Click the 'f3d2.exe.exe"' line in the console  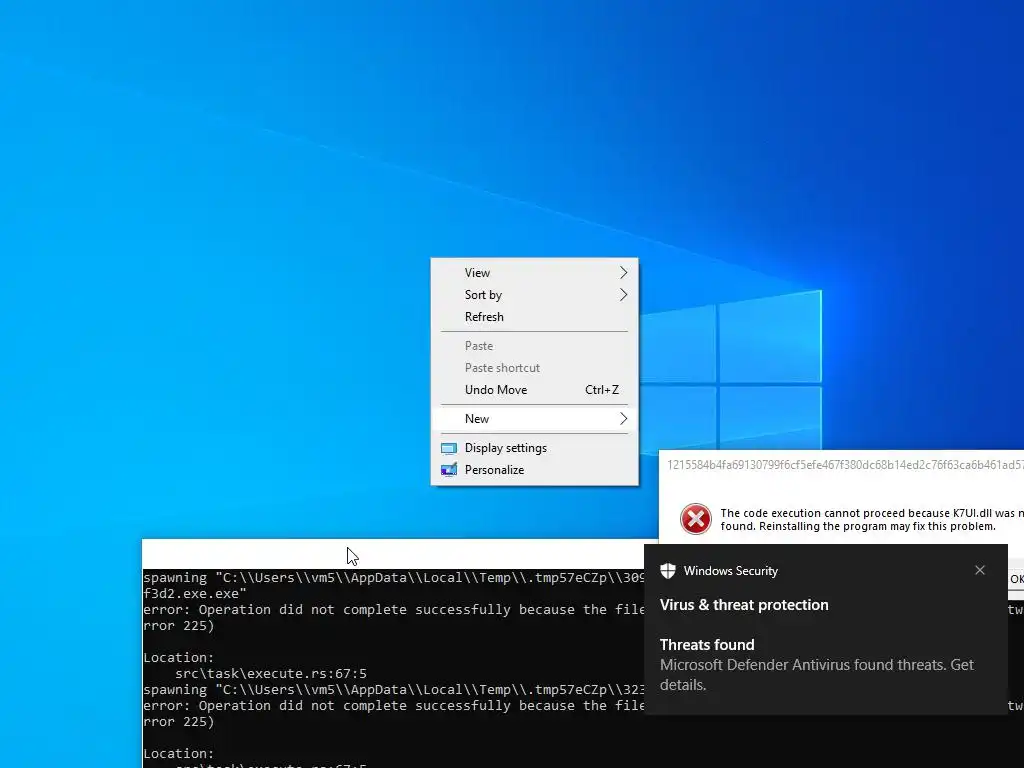coord(195,594)
